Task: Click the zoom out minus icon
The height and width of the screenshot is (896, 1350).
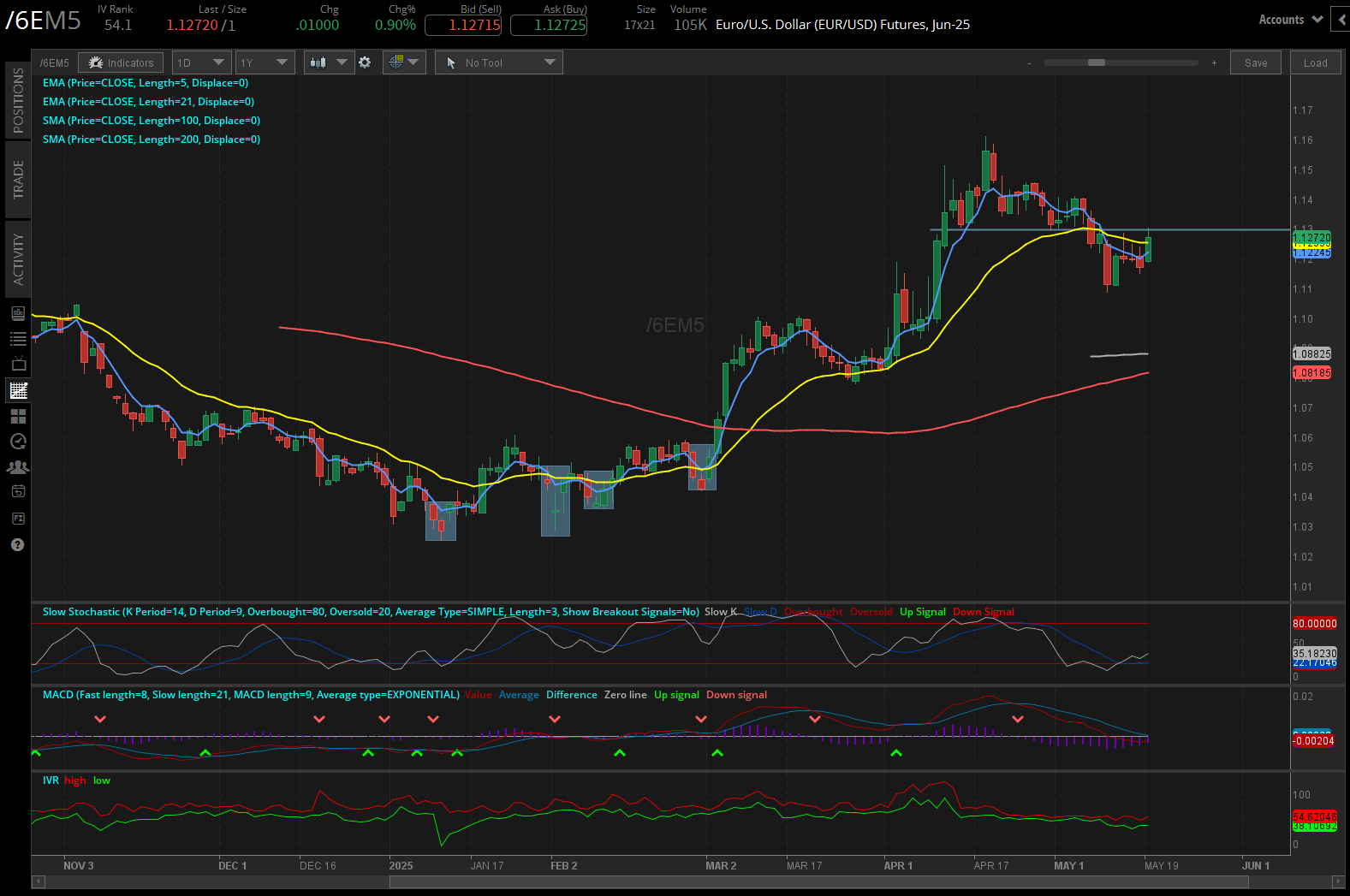Action: 1029,62
